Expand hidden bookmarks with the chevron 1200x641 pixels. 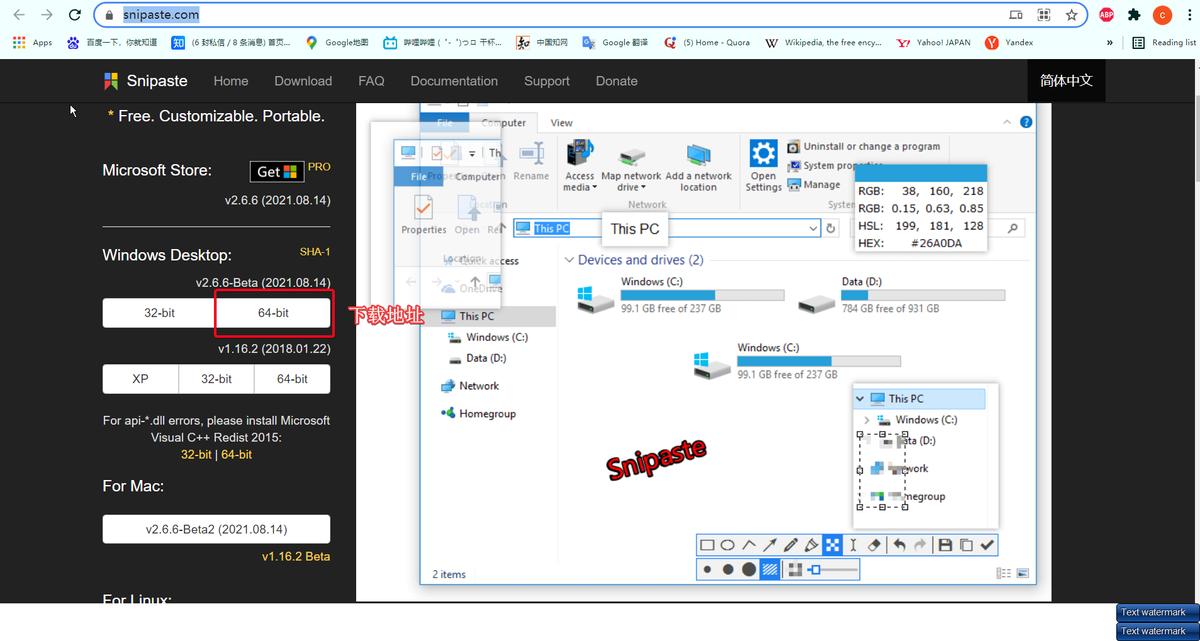1110,43
